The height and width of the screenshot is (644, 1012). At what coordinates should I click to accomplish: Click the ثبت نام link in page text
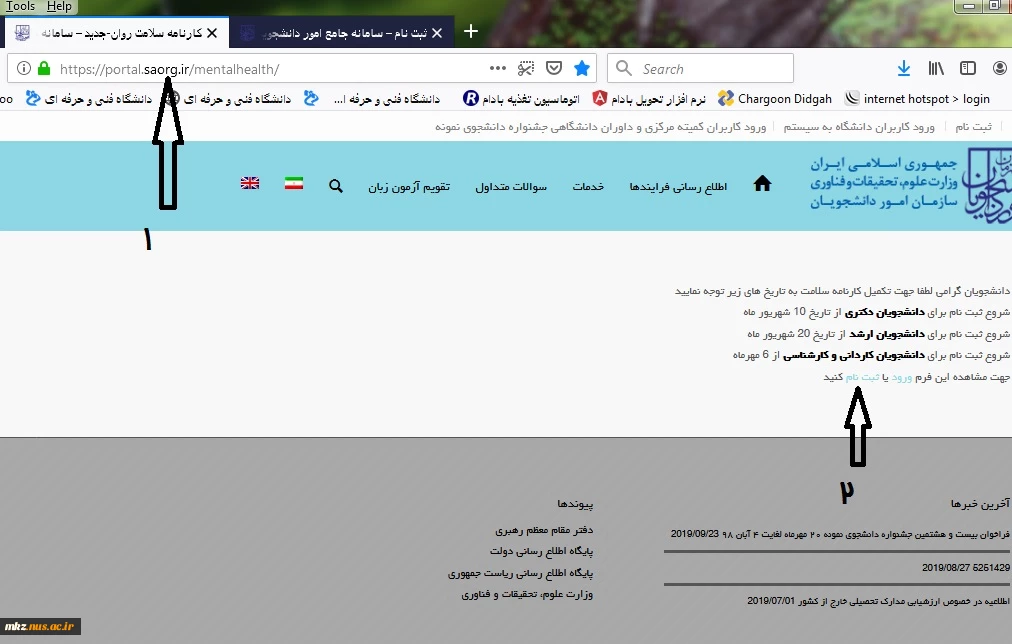(862, 377)
